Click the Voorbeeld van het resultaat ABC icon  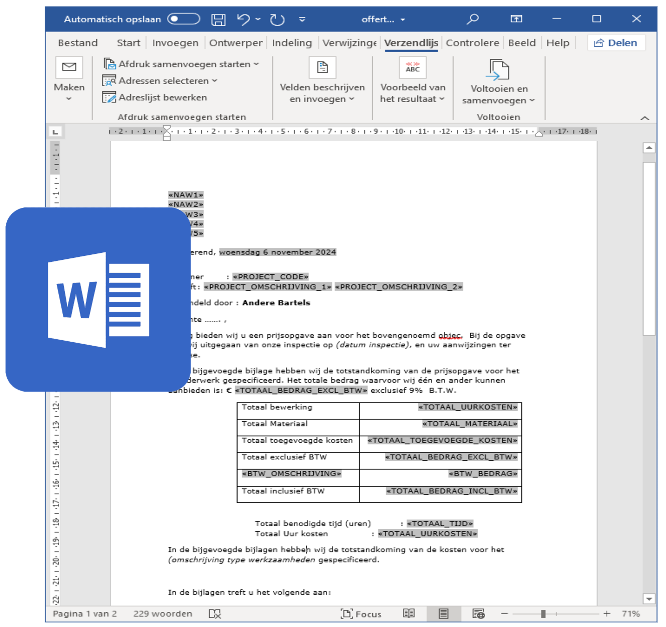413,68
